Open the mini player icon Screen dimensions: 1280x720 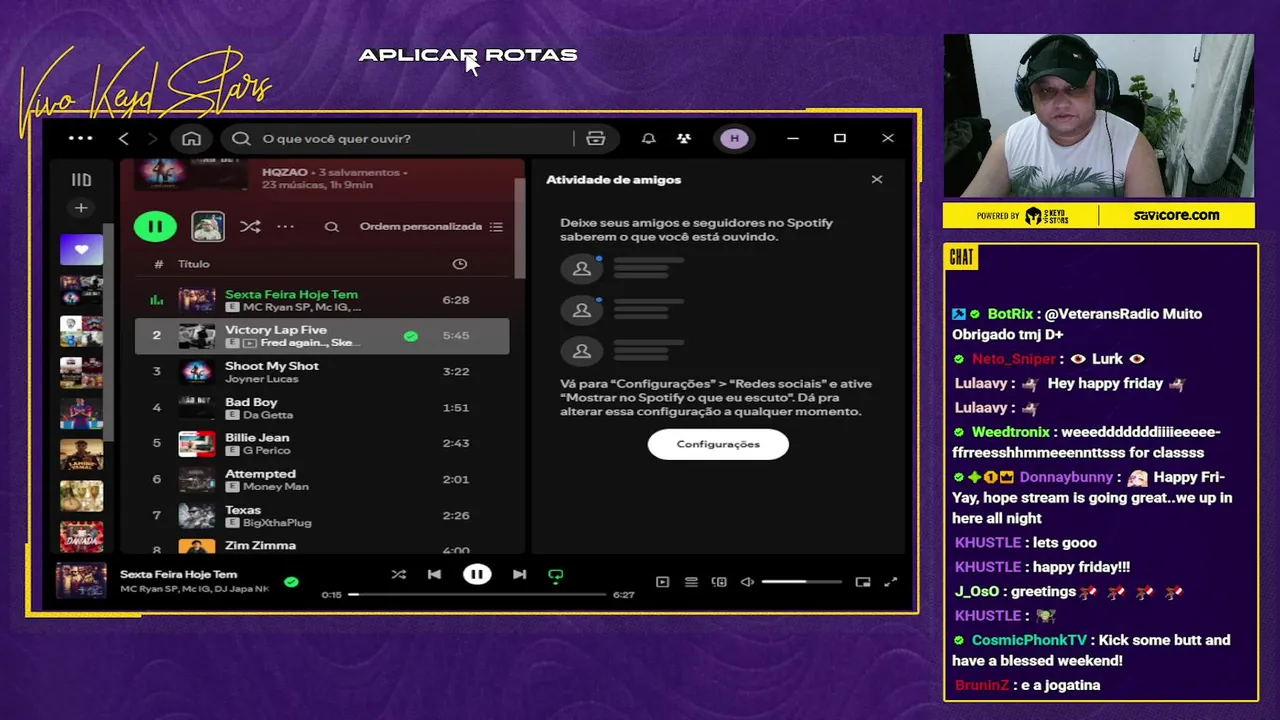click(863, 582)
